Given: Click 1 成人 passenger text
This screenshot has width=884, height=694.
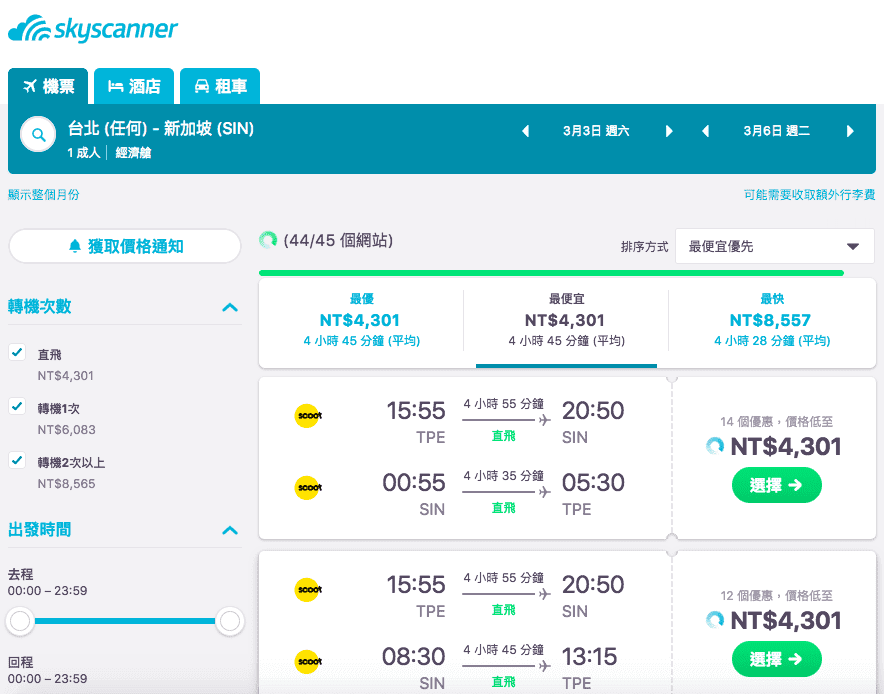Looking at the screenshot, I should 83,153.
